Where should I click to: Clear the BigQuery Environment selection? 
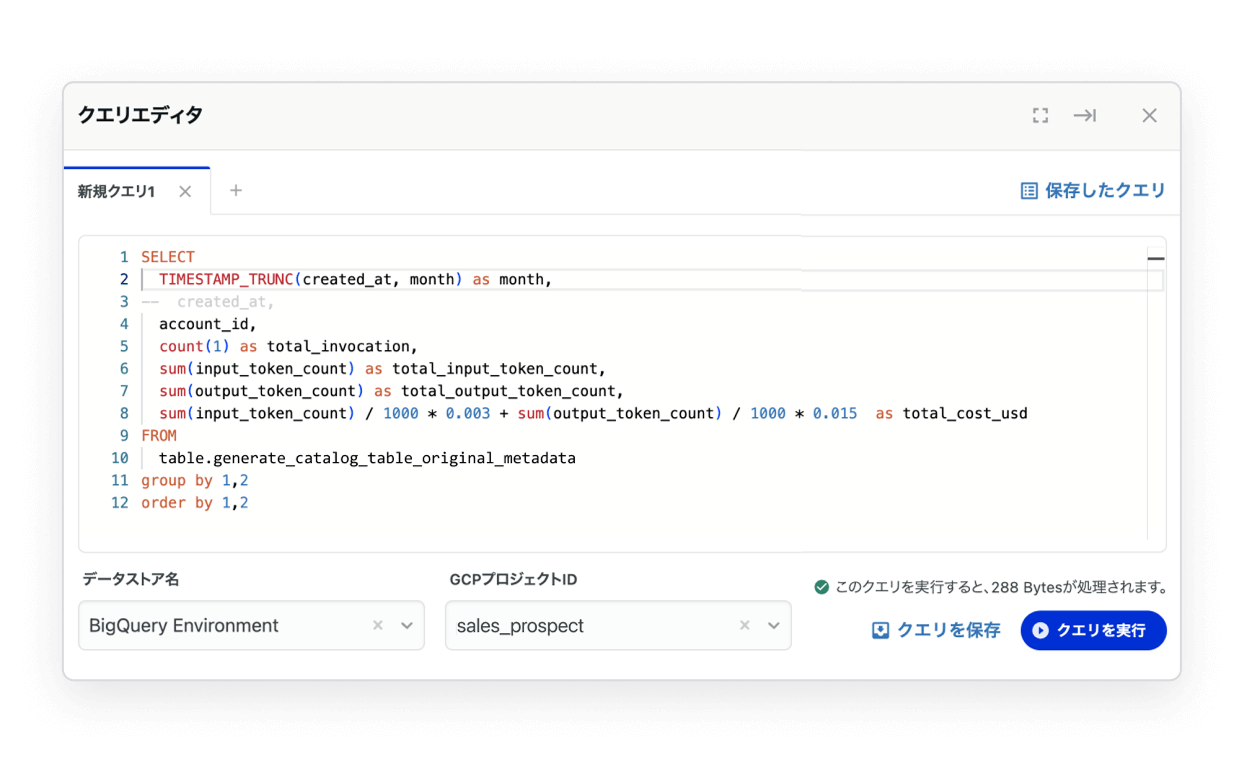pos(378,626)
